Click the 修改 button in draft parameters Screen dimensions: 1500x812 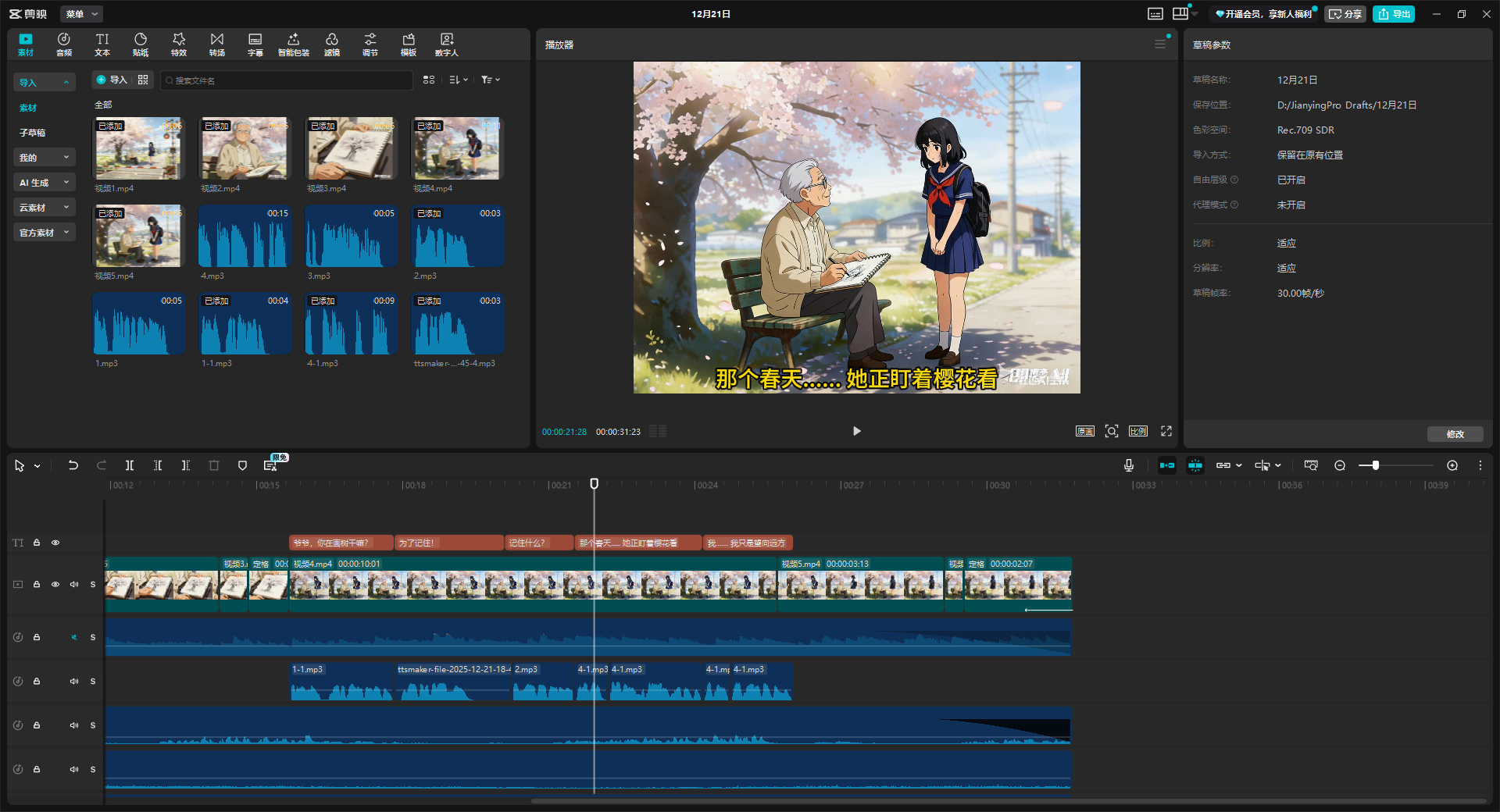click(1455, 434)
